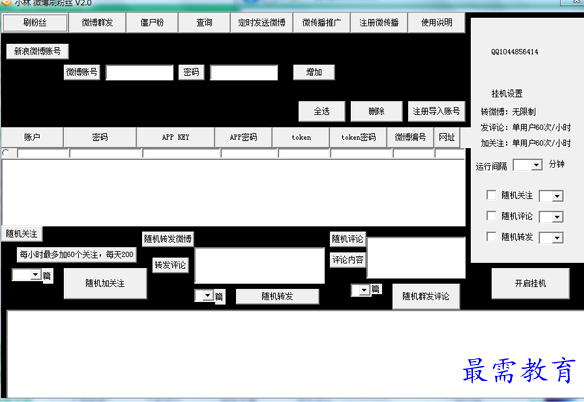The width and height of the screenshot is (584, 402).
Task: Click the QQ1044856414 text
Action: [514, 52]
